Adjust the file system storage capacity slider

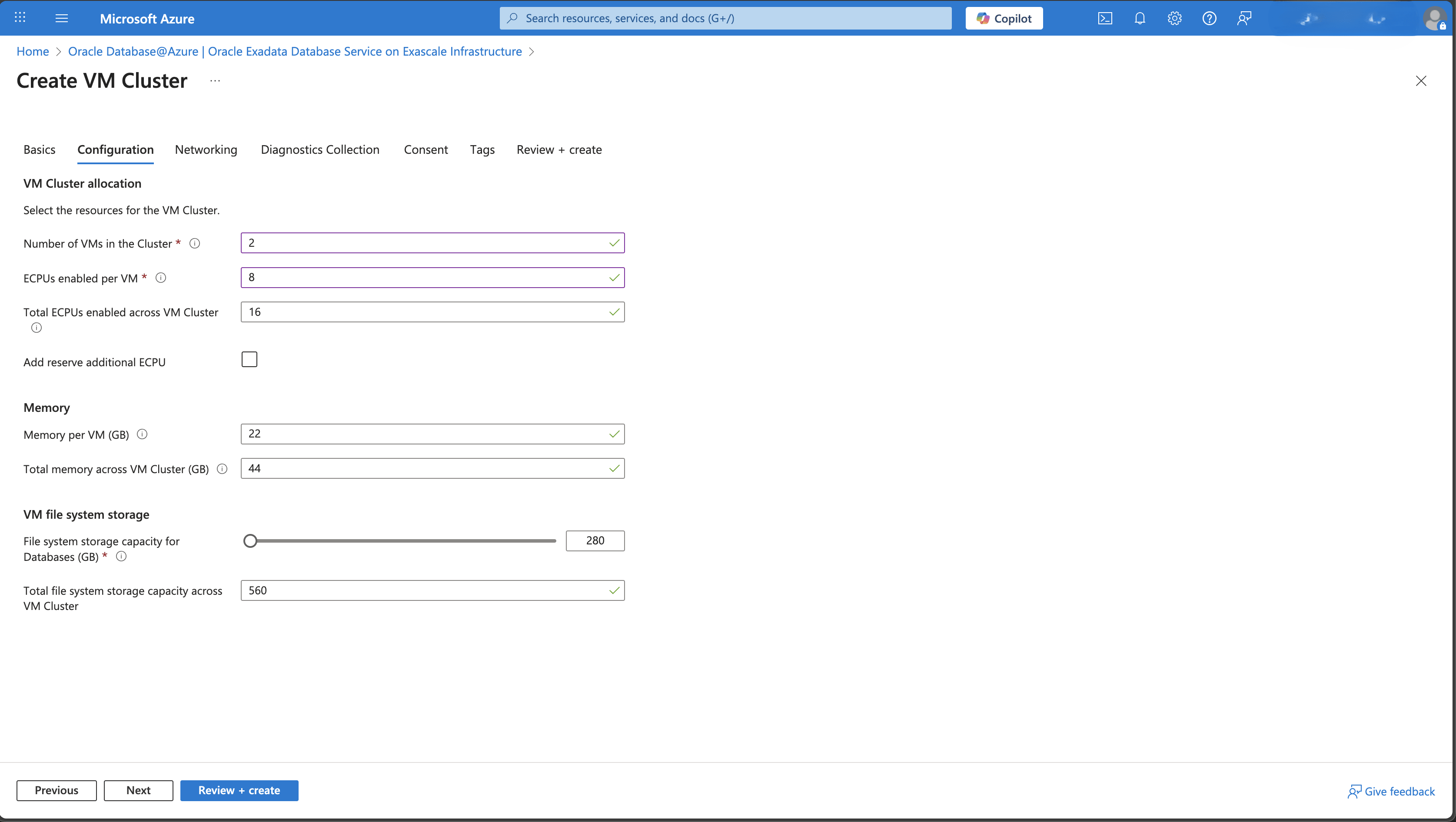(x=251, y=540)
